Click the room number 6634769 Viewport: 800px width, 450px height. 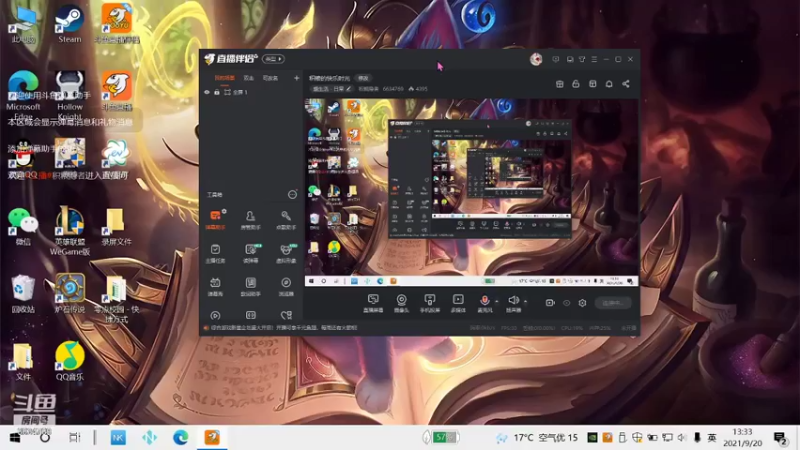click(393, 89)
